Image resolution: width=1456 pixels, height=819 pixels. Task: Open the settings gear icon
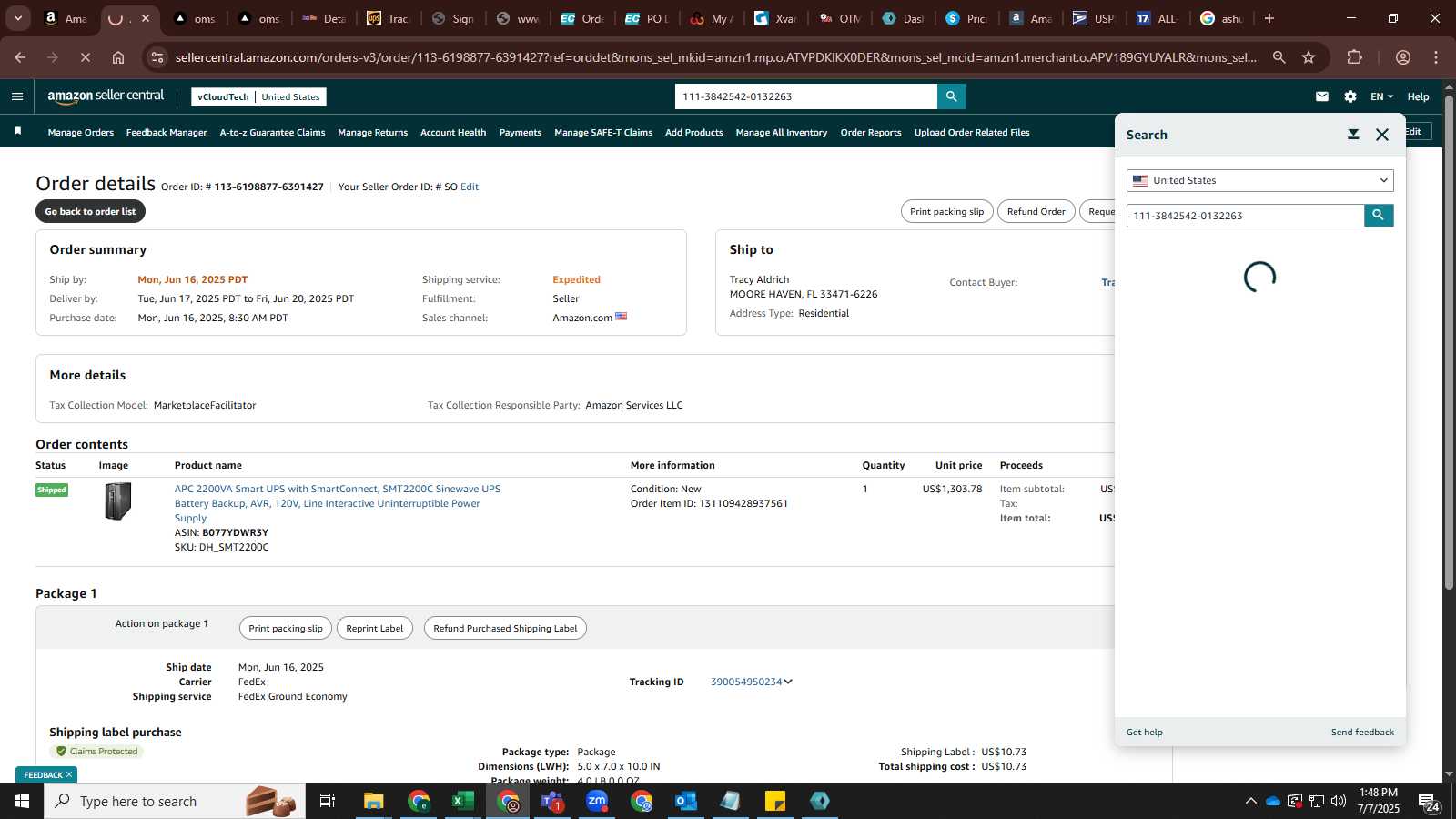1350,96
